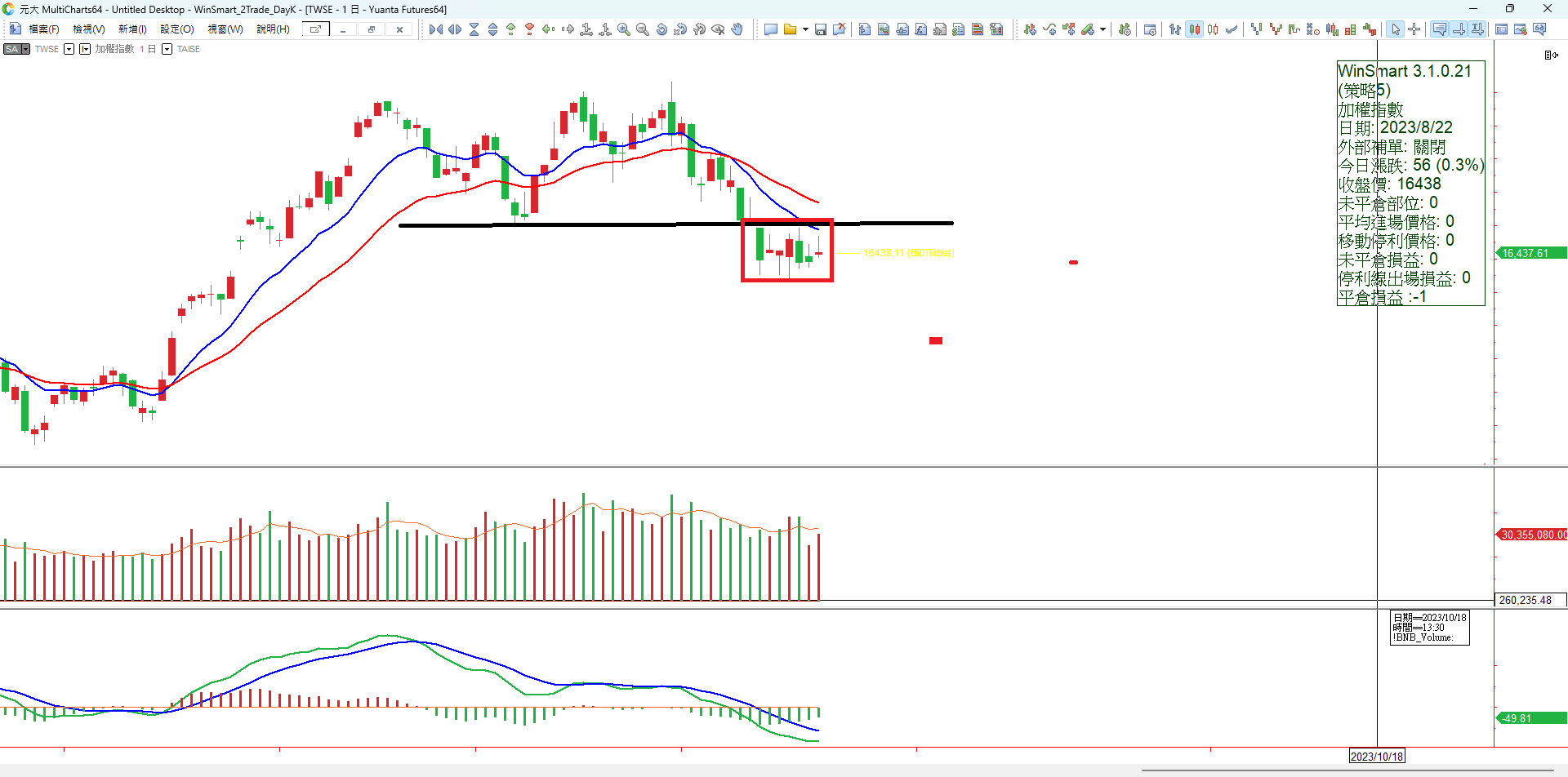The width and height of the screenshot is (1568, 777).
Task: Click the Insert Signal icon
Action: coord(1069,29)
